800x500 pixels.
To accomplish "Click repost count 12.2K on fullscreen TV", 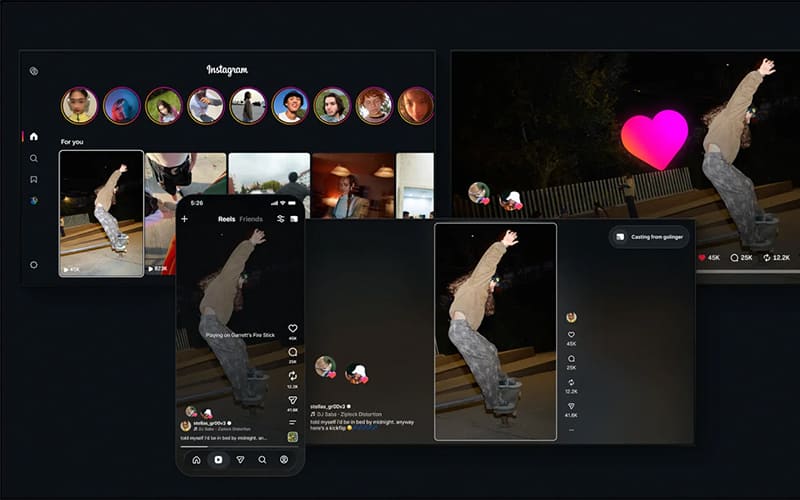I will pyautogui.click(x=776, y=258).
